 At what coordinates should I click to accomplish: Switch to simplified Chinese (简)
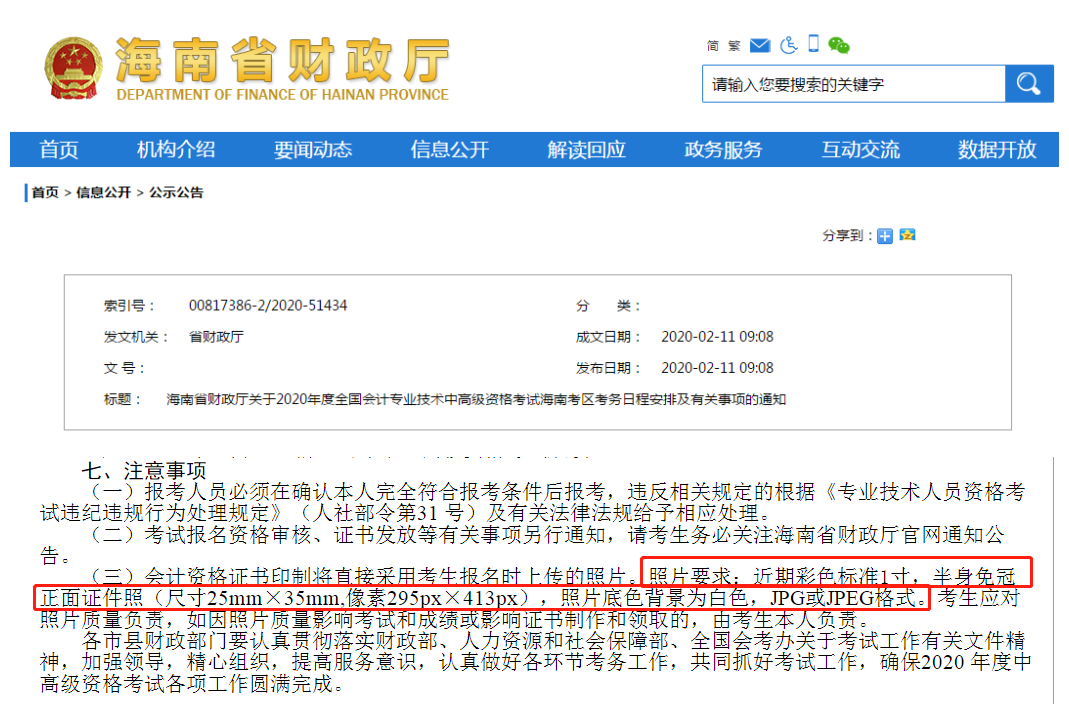713,46
